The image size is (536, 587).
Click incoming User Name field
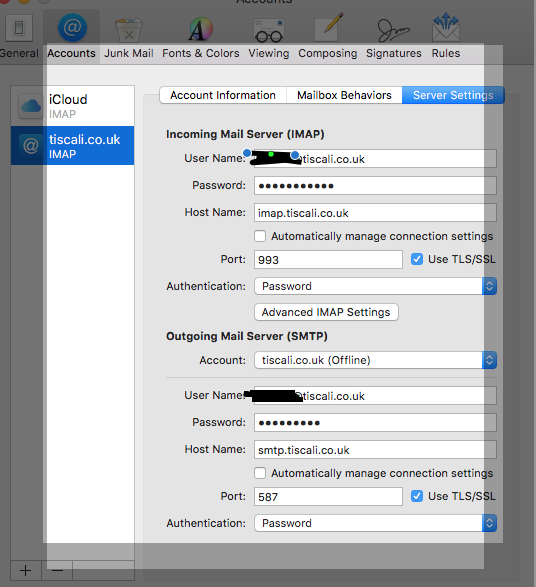click(x=375, y=159)
